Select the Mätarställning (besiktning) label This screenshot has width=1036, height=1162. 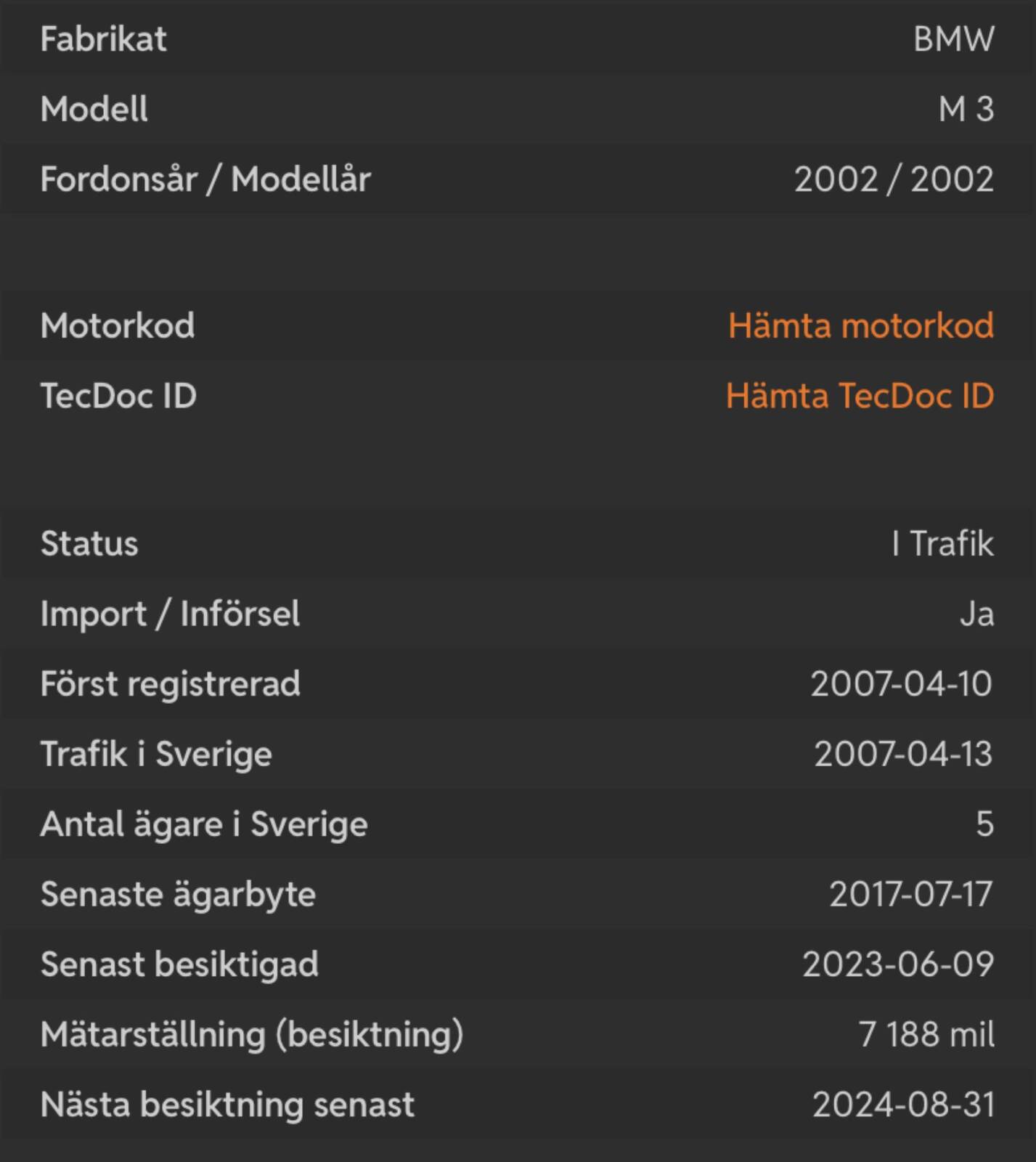(252, 1035)
